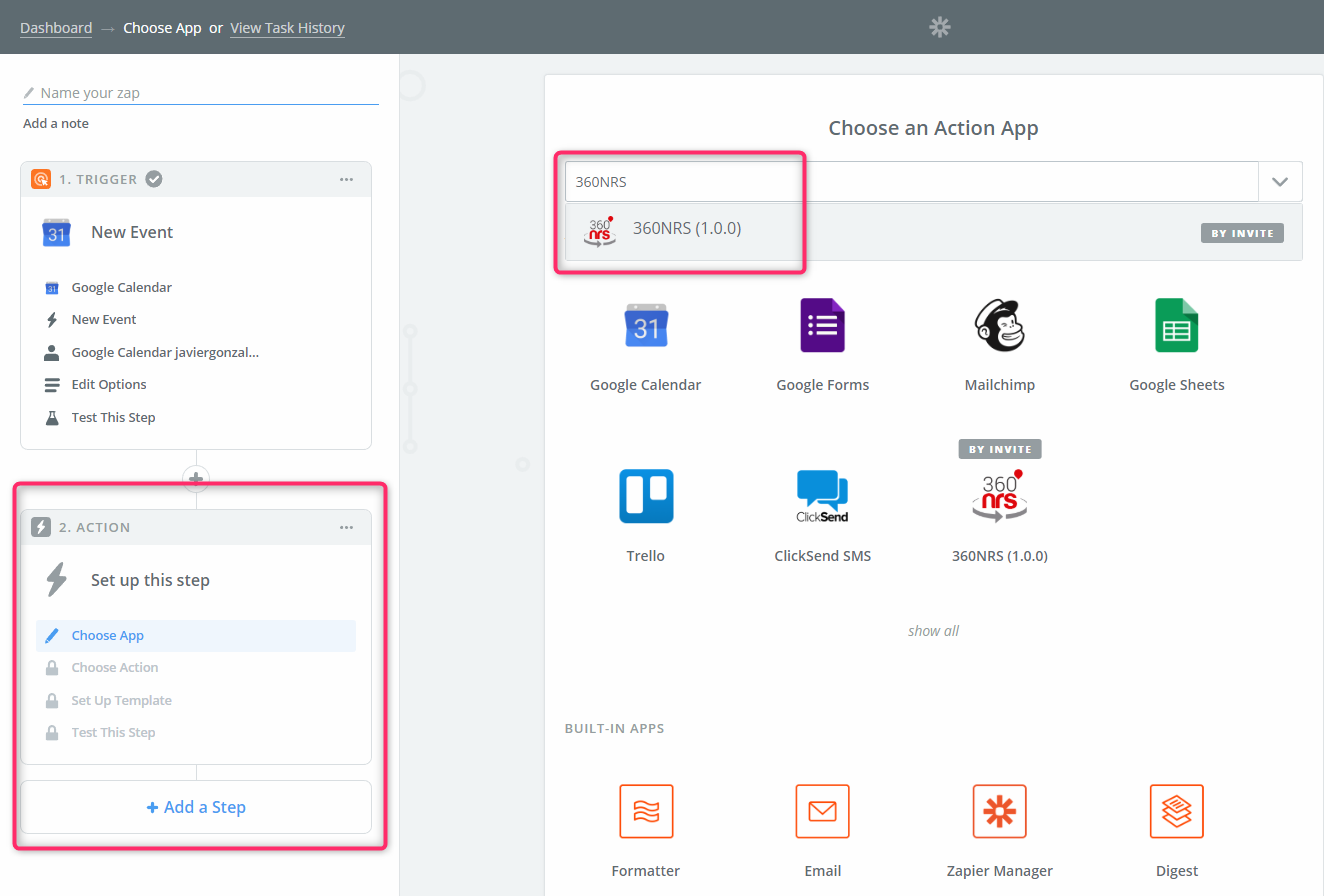Open the Formatter built-in app
The width and height of the screenshot is (1324, 896).
tap(645, 811)
